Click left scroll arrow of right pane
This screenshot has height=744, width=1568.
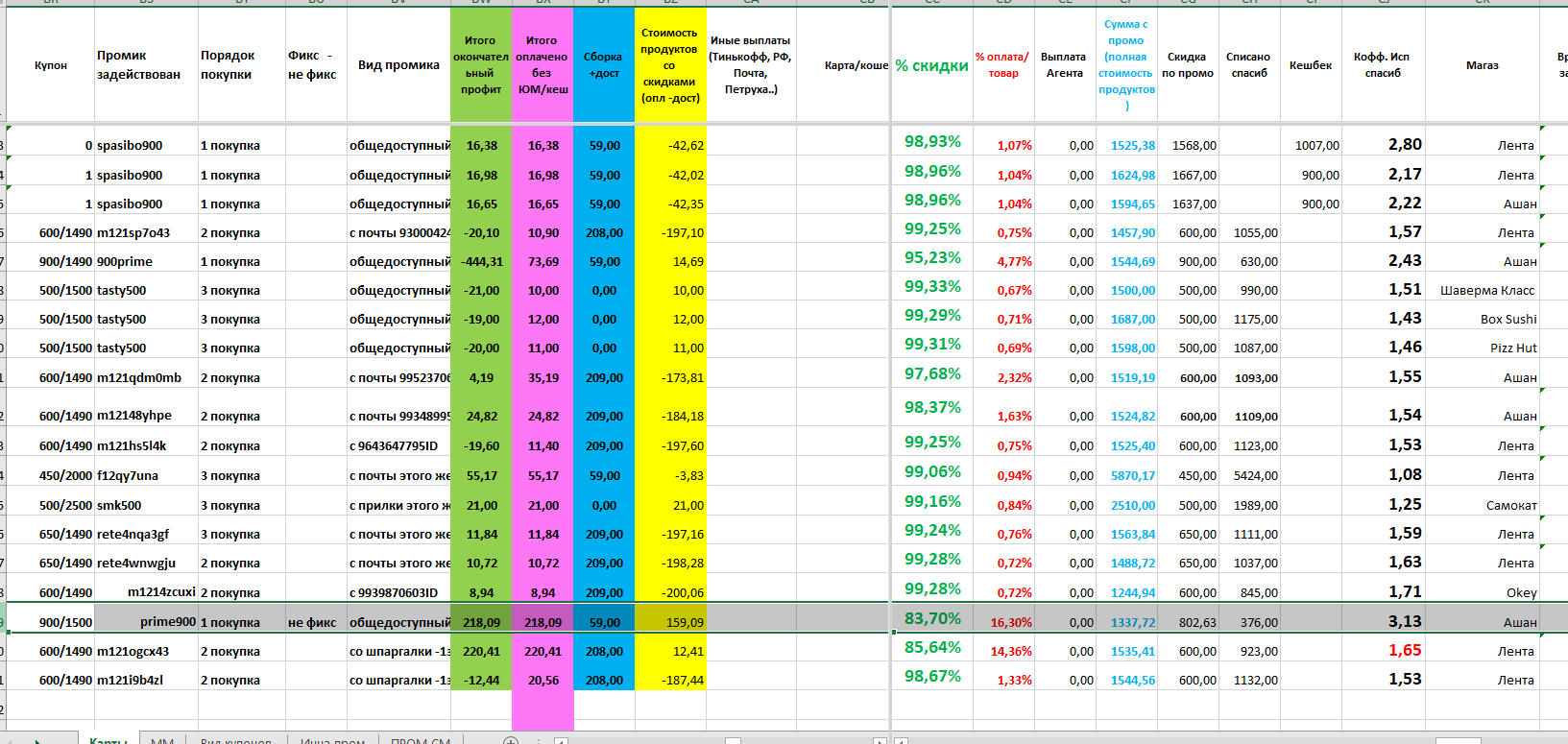click(x=901, y=741)
